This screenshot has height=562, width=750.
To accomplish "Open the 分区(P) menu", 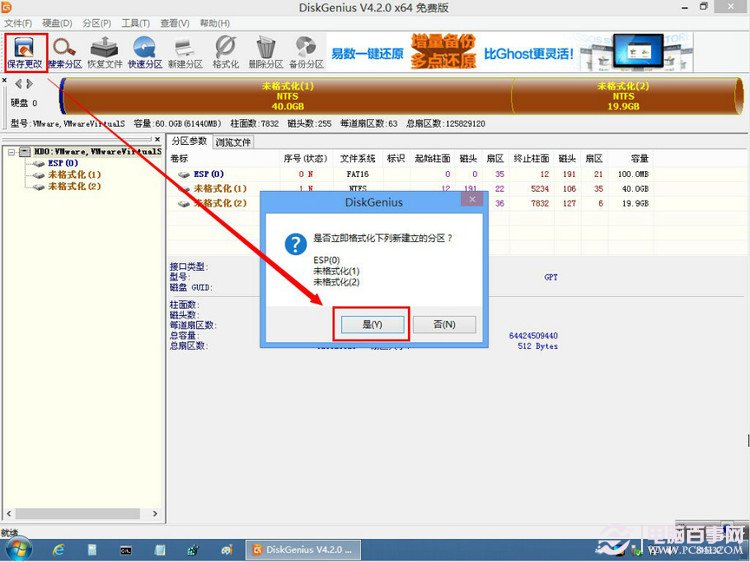I will coord(97,23).
